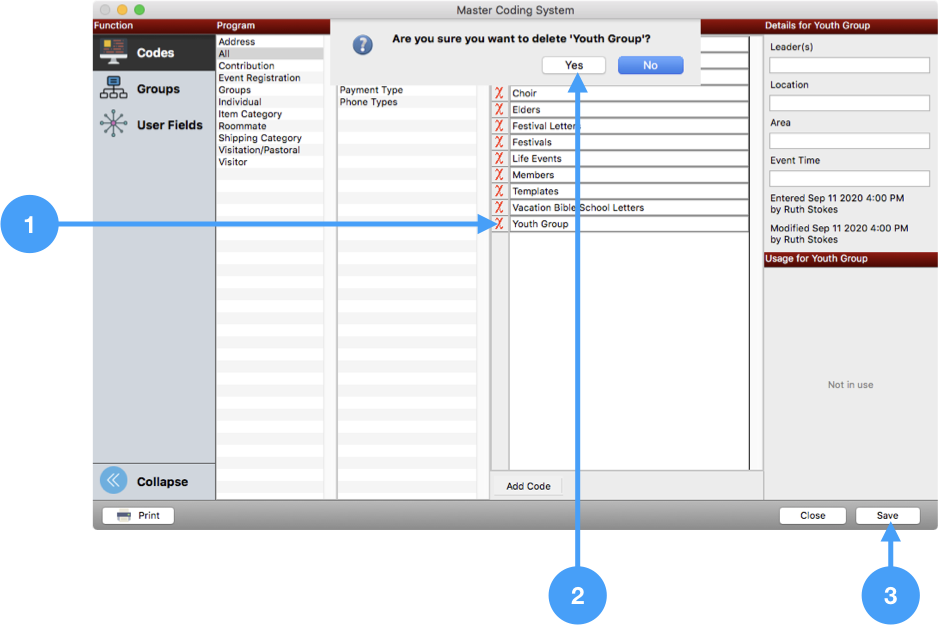
Task: Open the Codes function in sidebar
Action: pos(154,53)
